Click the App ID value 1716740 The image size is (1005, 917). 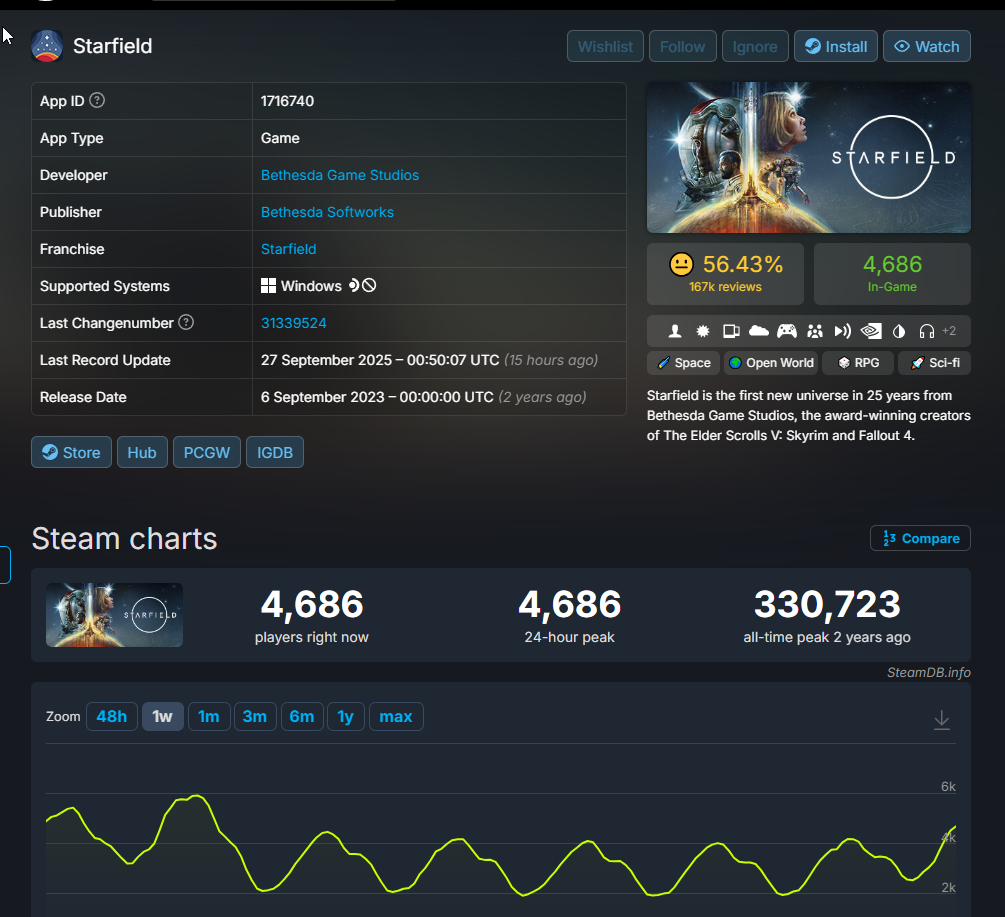point(287,101)
